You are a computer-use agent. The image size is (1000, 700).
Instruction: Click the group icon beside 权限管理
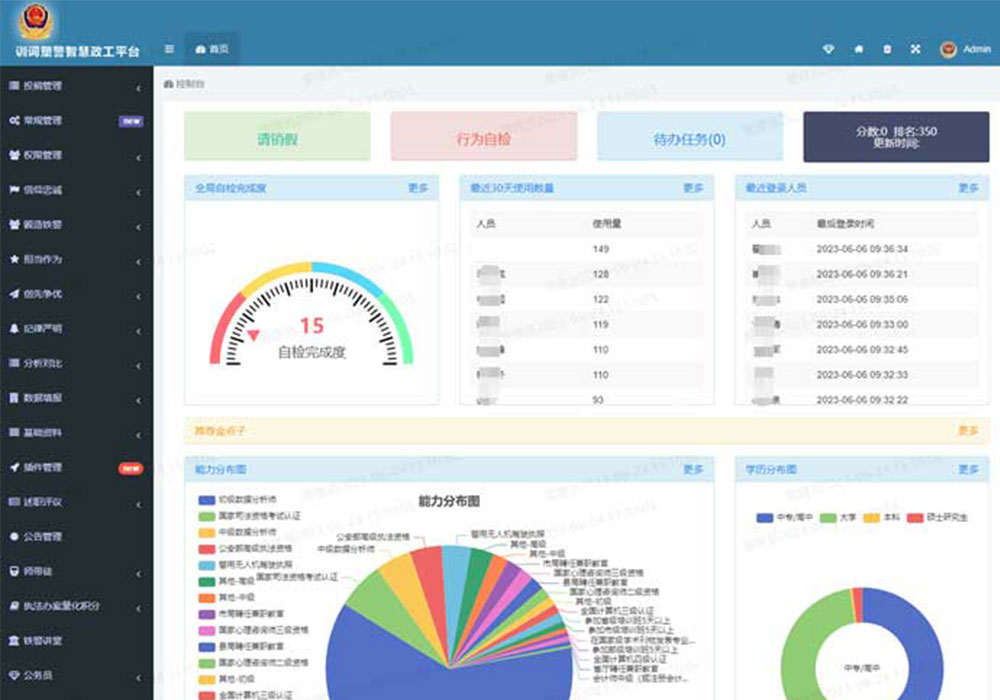(x=14, y=155)
